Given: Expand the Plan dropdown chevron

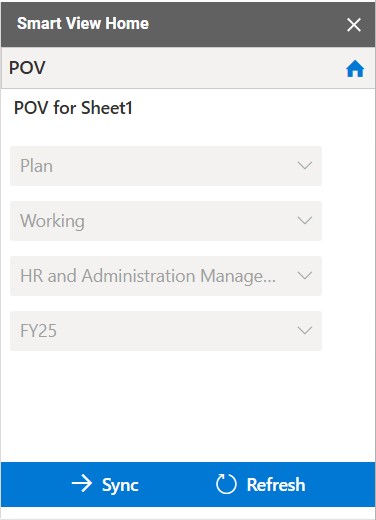Looking at the screenshot, I should [x=305, y=166].
